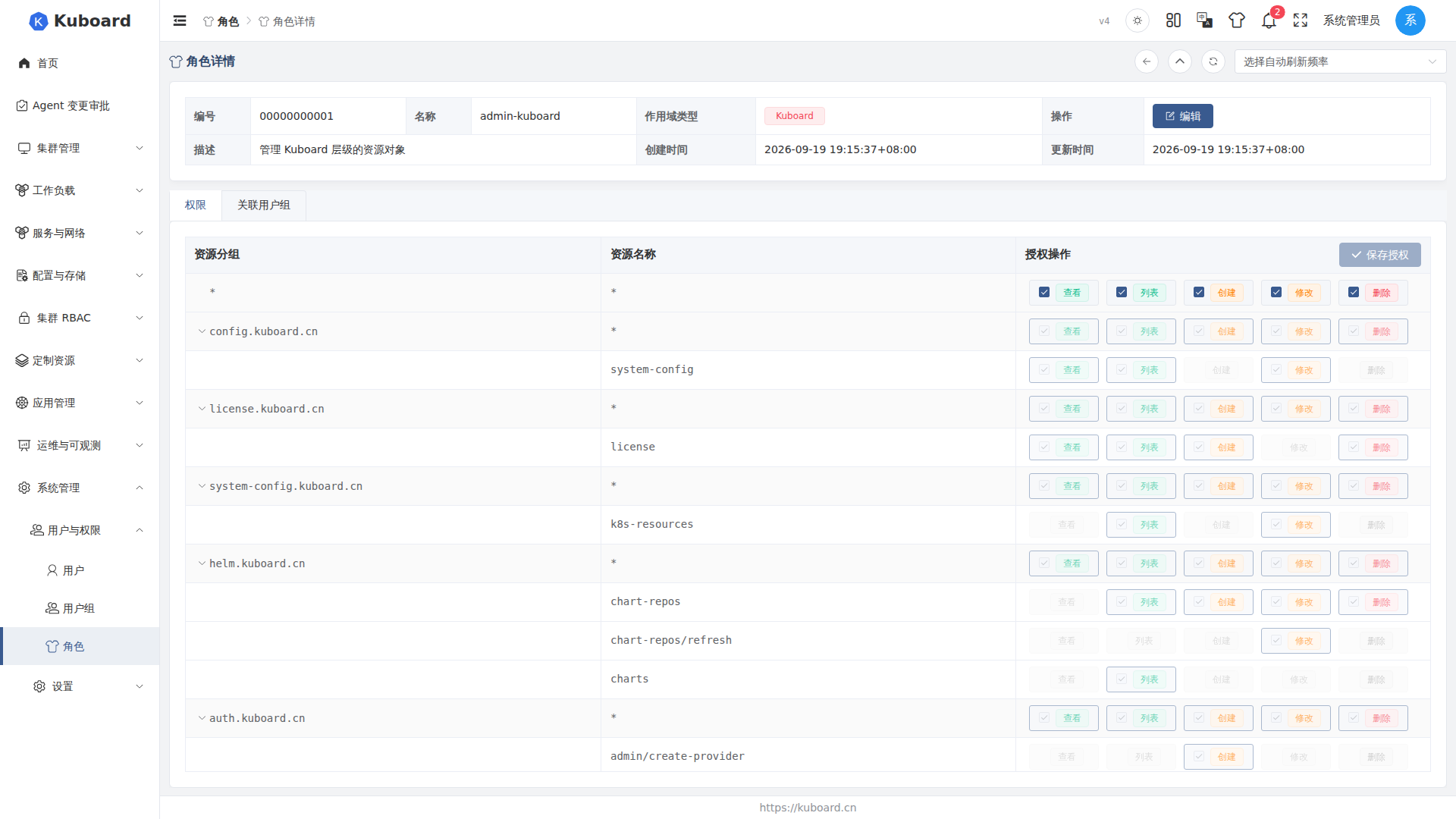
Task: Toggle 列表 checkbox for k8s-resources row
Action: pyautogui.click(x=1122, y=525)
